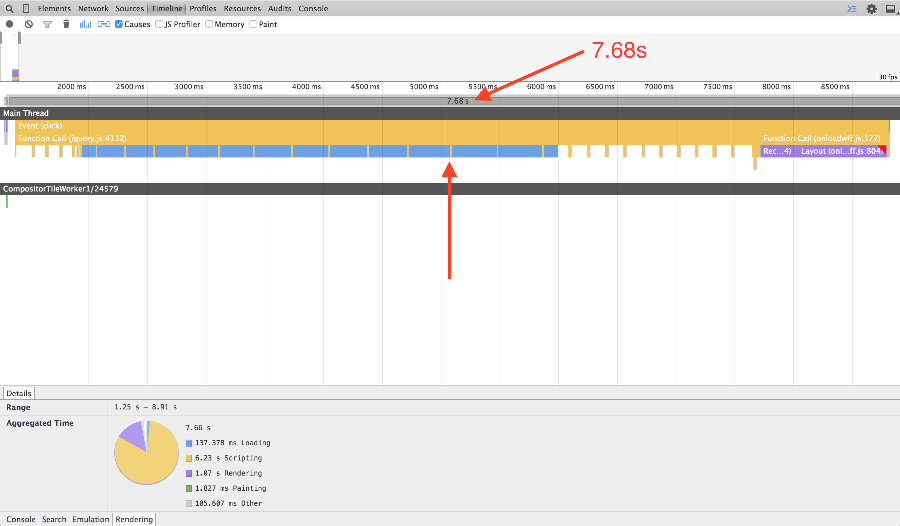The image size is (900, 526).
Task: Open DevTools settings gear
Action: (x=871, y=8)
